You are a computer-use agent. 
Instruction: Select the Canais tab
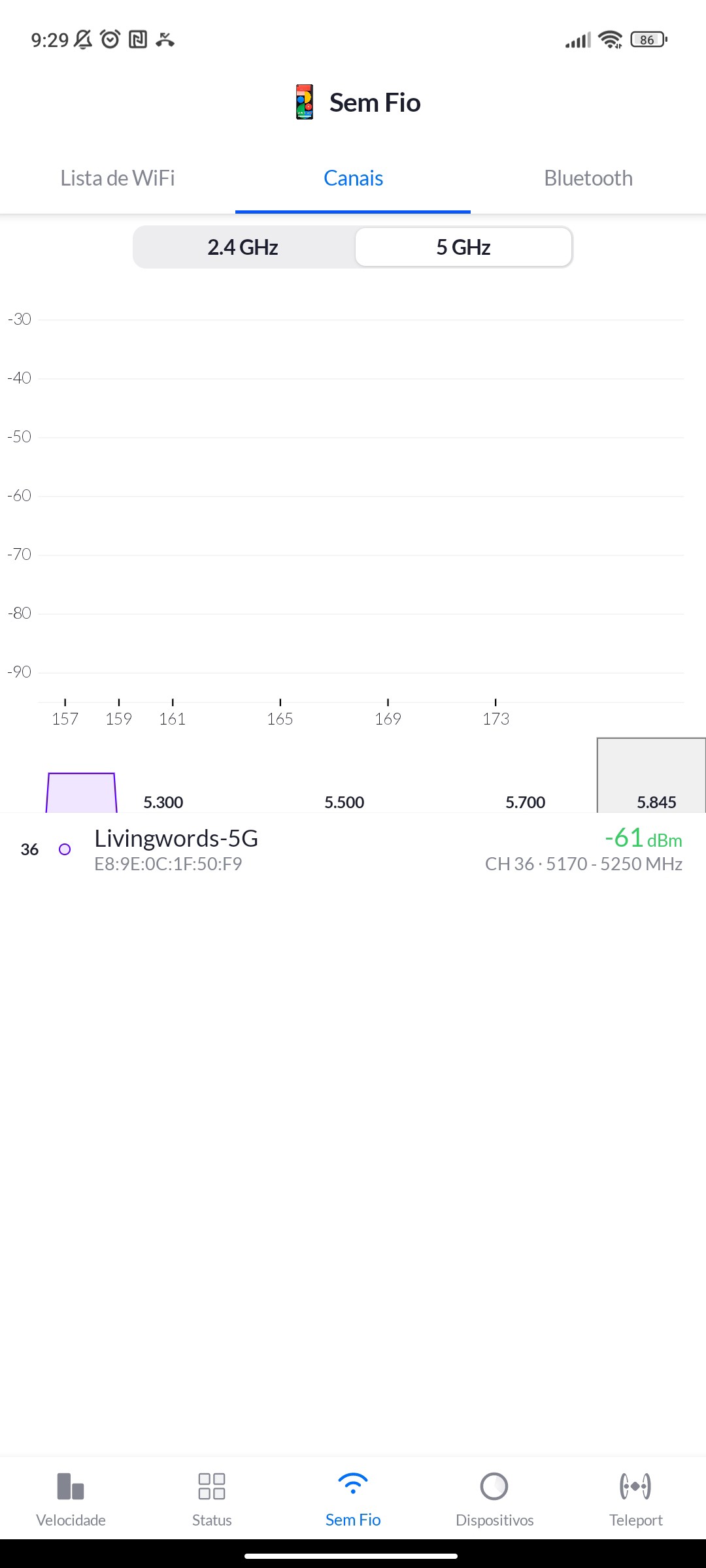click(x=353, y=178)
